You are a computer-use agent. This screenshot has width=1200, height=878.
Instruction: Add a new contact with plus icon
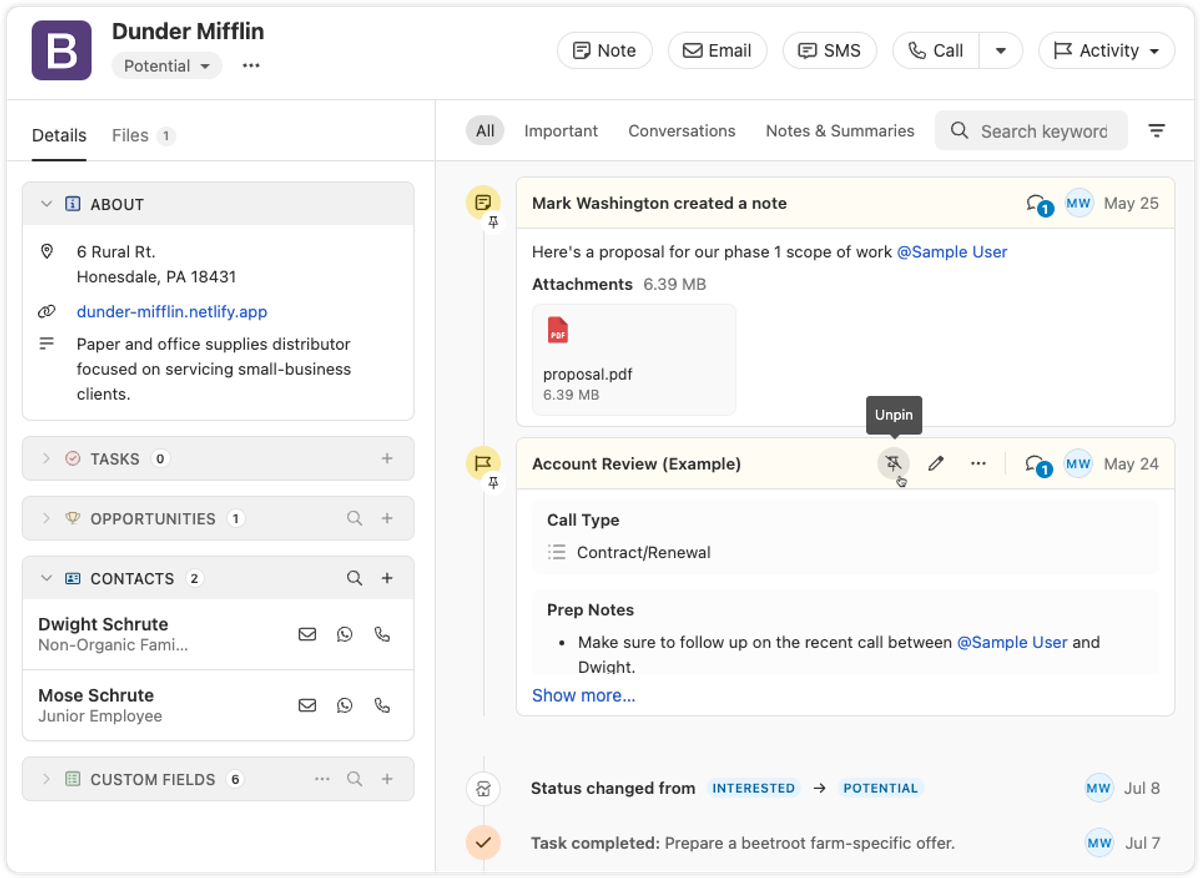[387, 578]
